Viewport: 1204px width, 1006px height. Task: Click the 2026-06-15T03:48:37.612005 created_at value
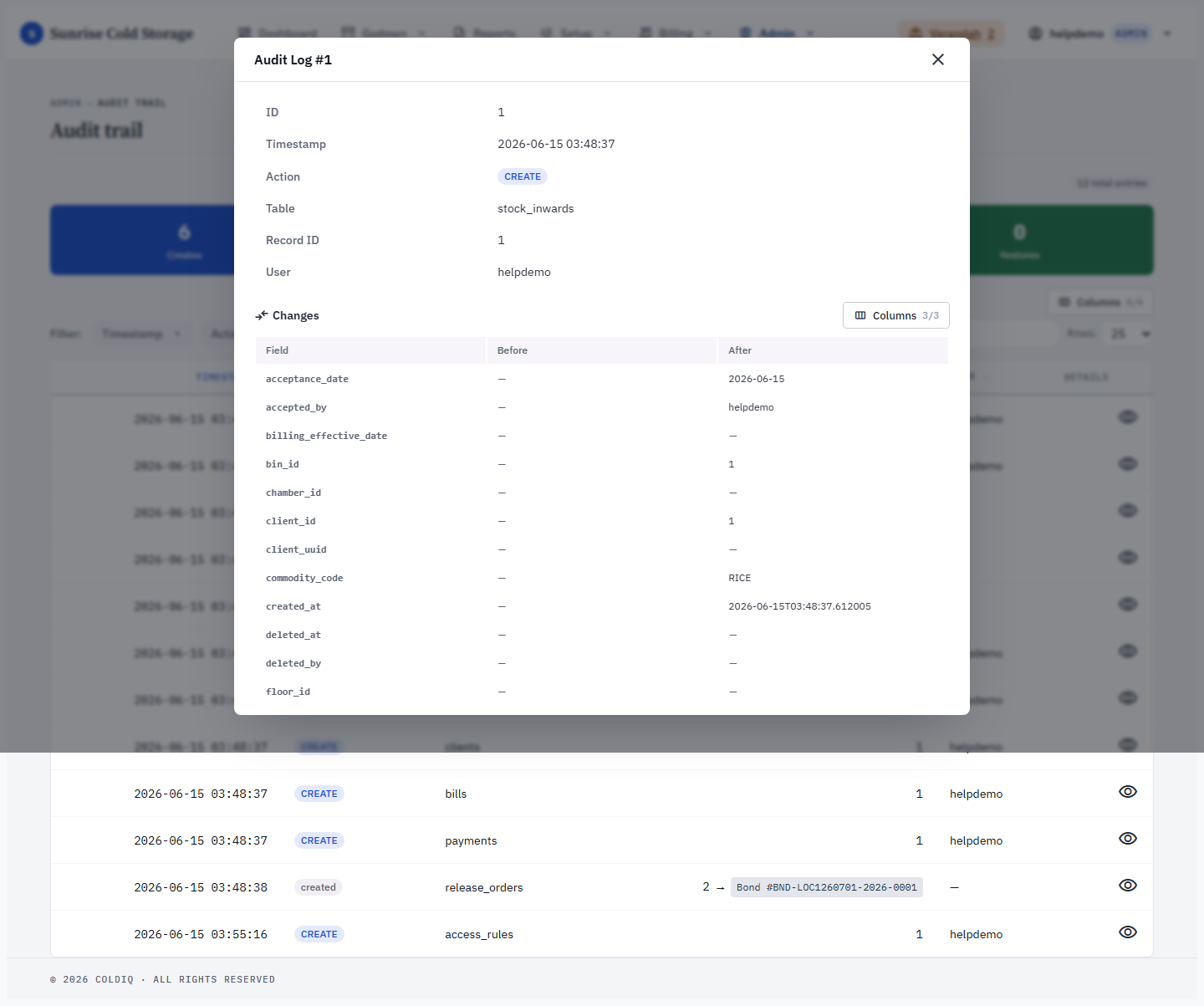[800, 606]
